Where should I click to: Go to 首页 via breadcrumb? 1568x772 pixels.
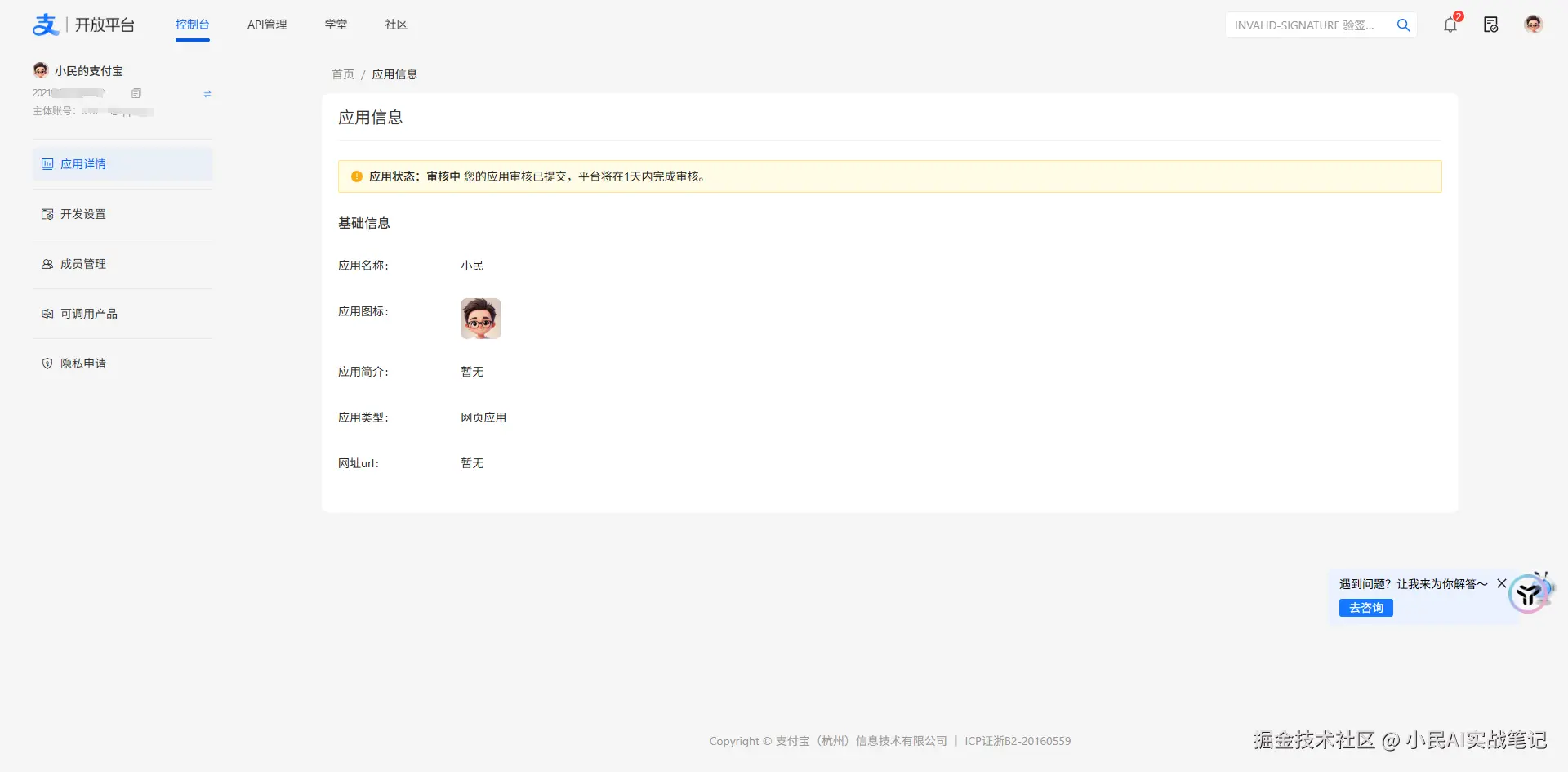click(343, 74)
